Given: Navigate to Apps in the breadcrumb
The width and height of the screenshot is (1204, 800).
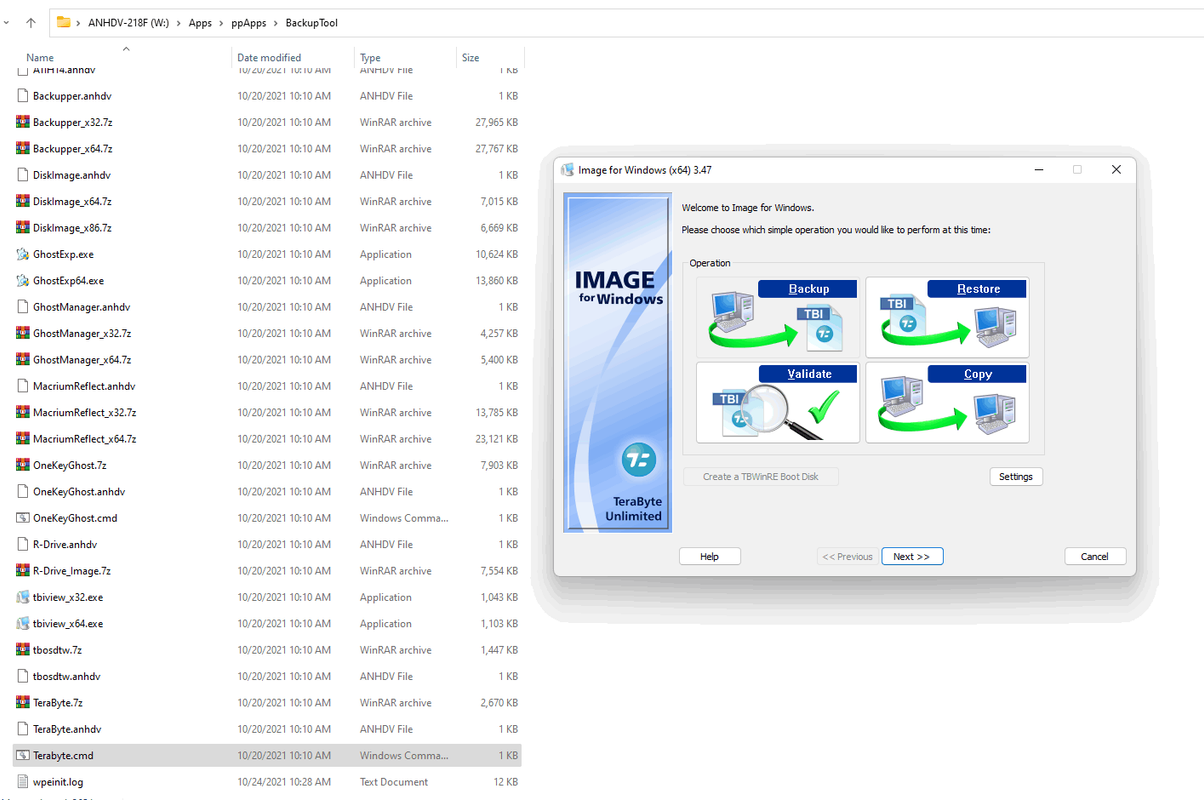Looking at the screenshot, I should point(200,23).
